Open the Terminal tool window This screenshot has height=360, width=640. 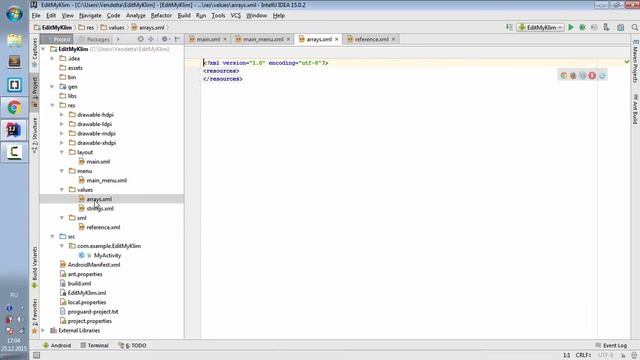click(94, 345)
